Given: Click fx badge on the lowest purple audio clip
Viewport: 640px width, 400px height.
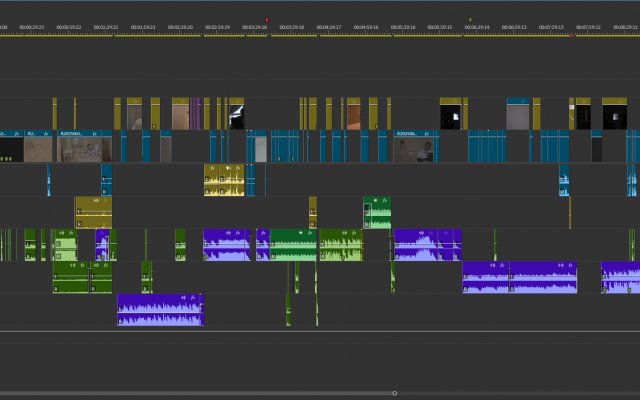Looking at the screenshot, I should pos(193,298).
